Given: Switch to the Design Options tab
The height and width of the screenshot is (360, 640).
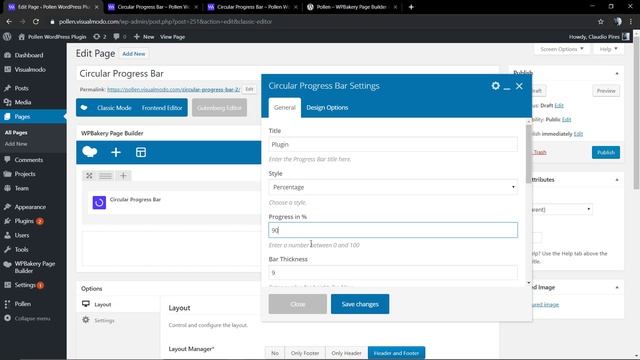Looking at the screenshot, I should coord(327,107).
